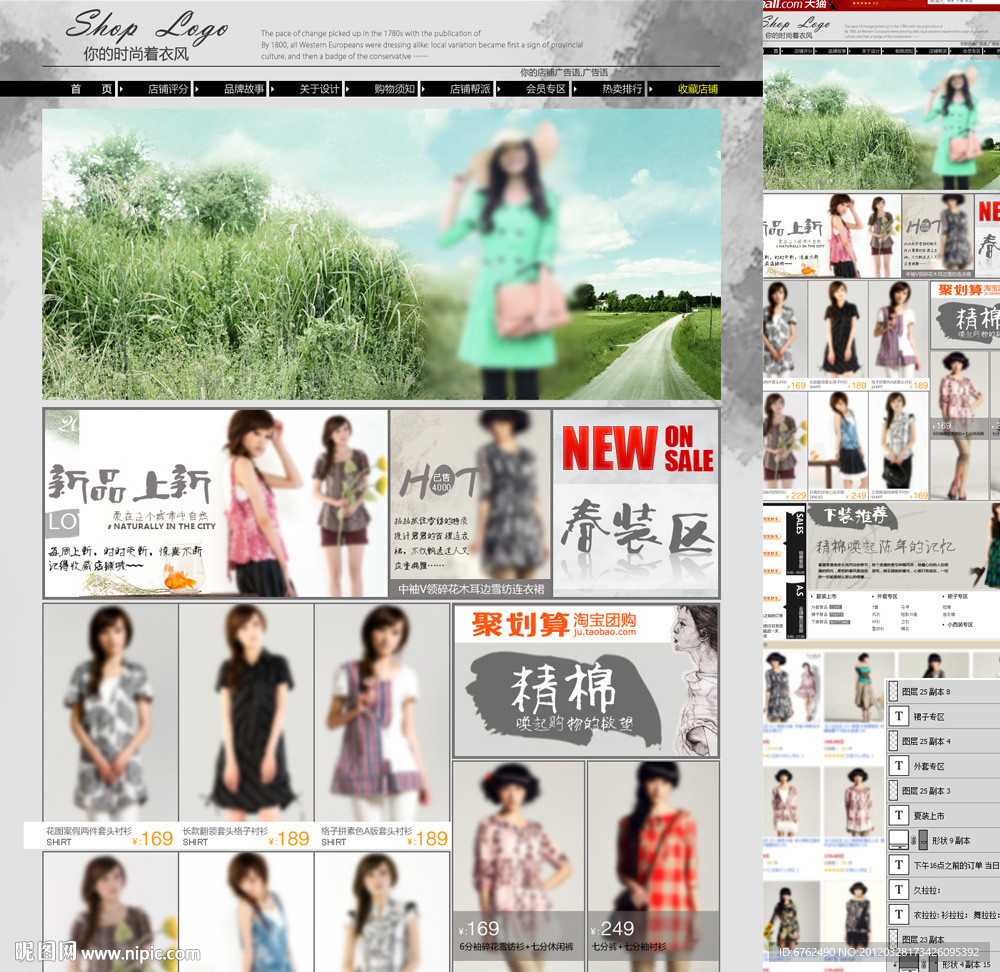This screenshot has height=972, width=1000.
Task: Select the 夏装上市 layer name
Action: click(x=929, y=816)
